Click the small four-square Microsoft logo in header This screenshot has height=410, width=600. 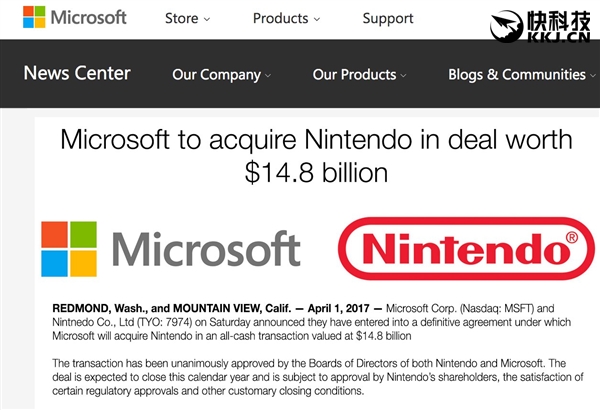click(x=35, y=18)
